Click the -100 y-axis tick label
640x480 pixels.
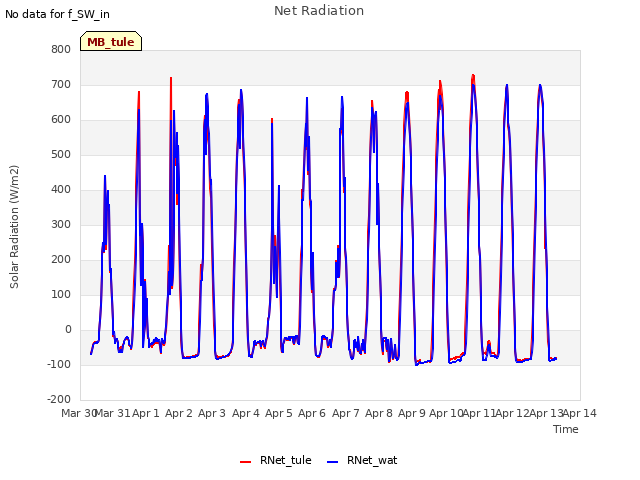click(x=59, y=364)
